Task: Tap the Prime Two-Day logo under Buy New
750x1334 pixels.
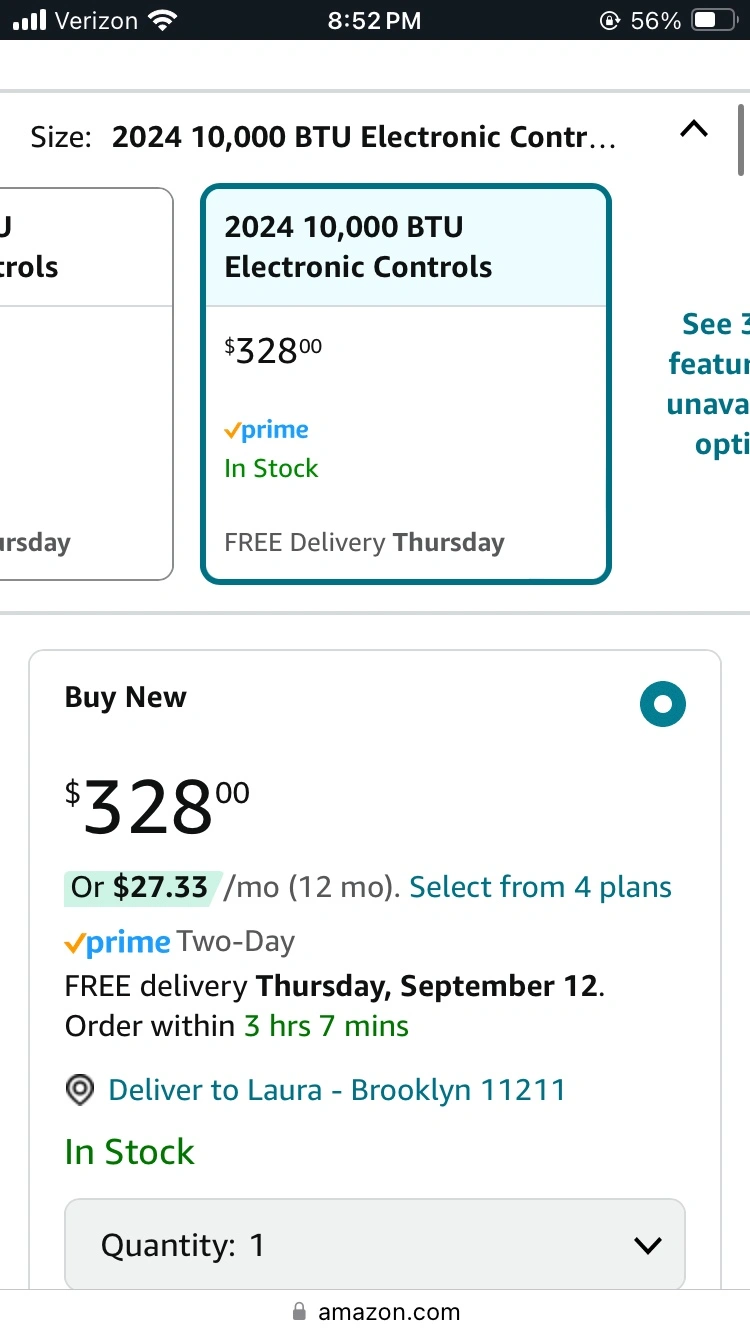Action: [x=117, y=943]
